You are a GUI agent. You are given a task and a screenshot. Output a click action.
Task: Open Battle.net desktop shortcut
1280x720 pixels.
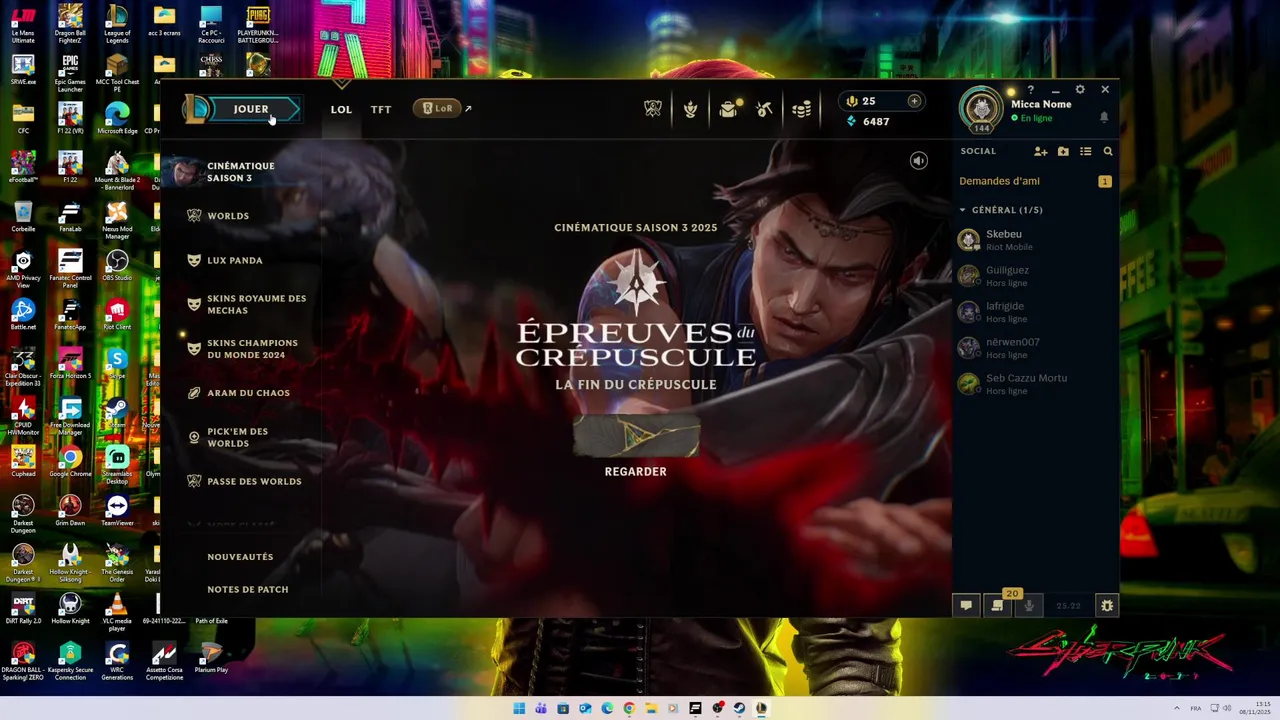[23, 315]
